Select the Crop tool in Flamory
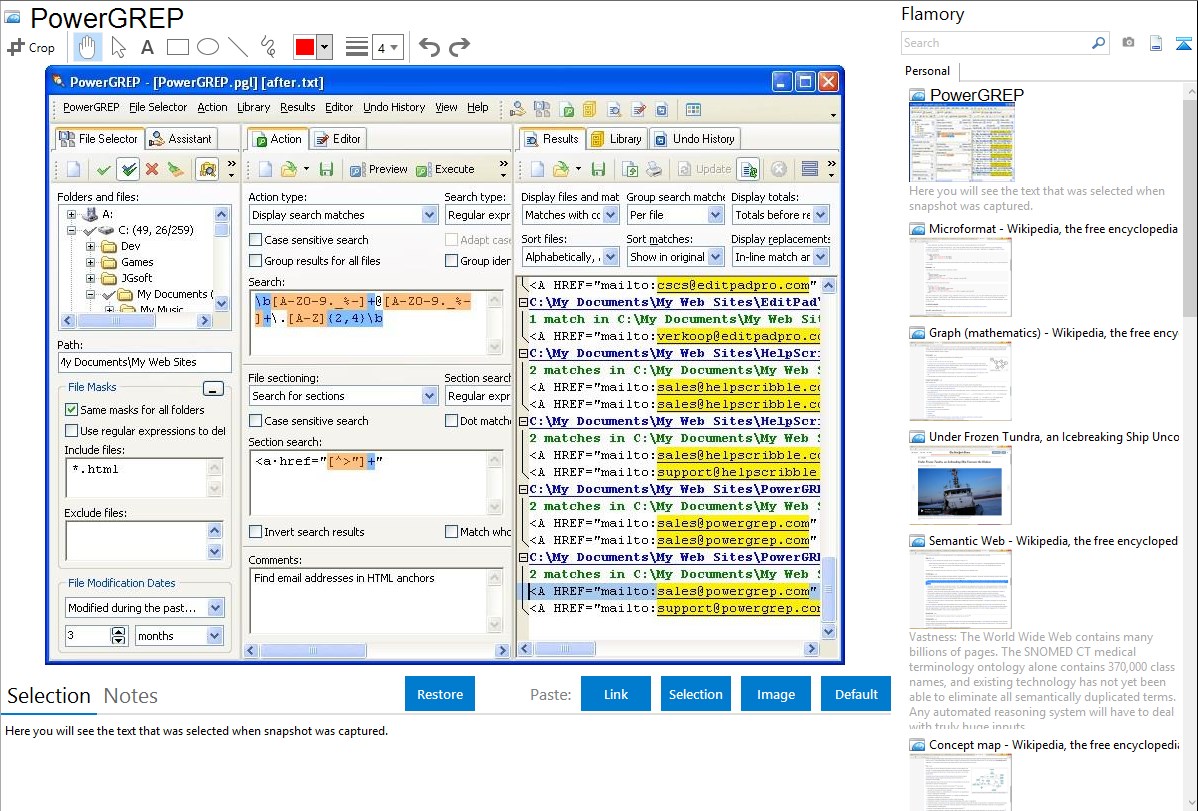 click(x=31, y=47)
